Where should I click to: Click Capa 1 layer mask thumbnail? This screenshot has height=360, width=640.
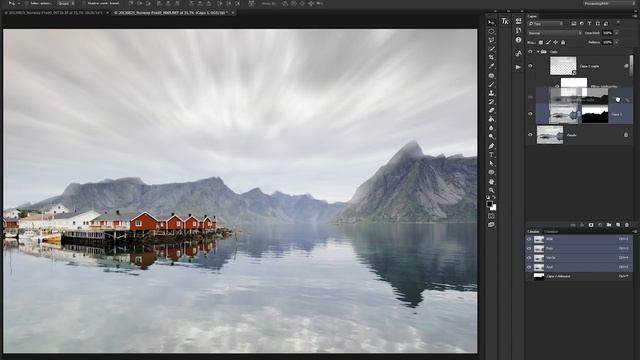pos(595,114)
